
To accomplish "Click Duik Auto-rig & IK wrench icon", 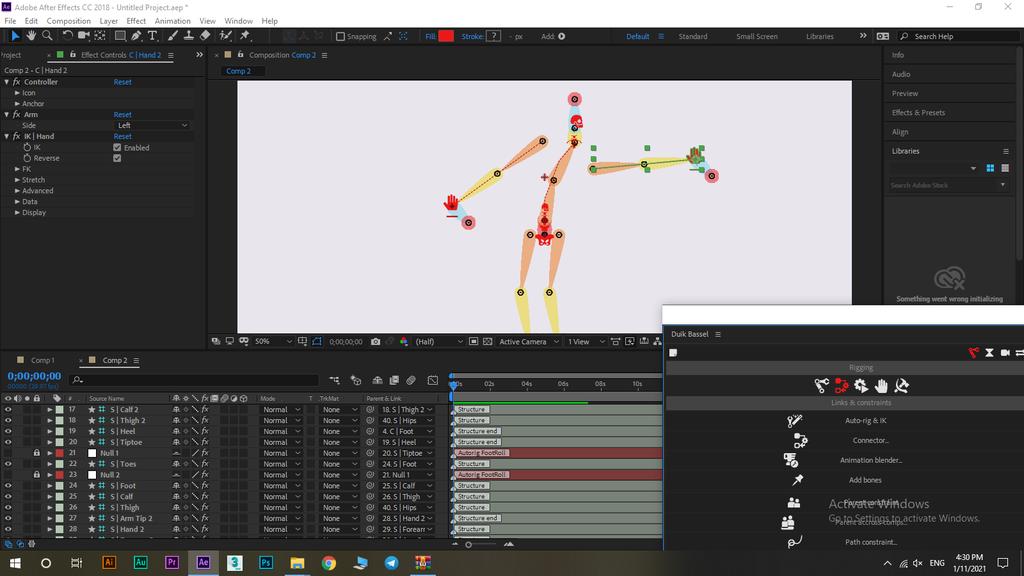I will click(x=794, y=421).
